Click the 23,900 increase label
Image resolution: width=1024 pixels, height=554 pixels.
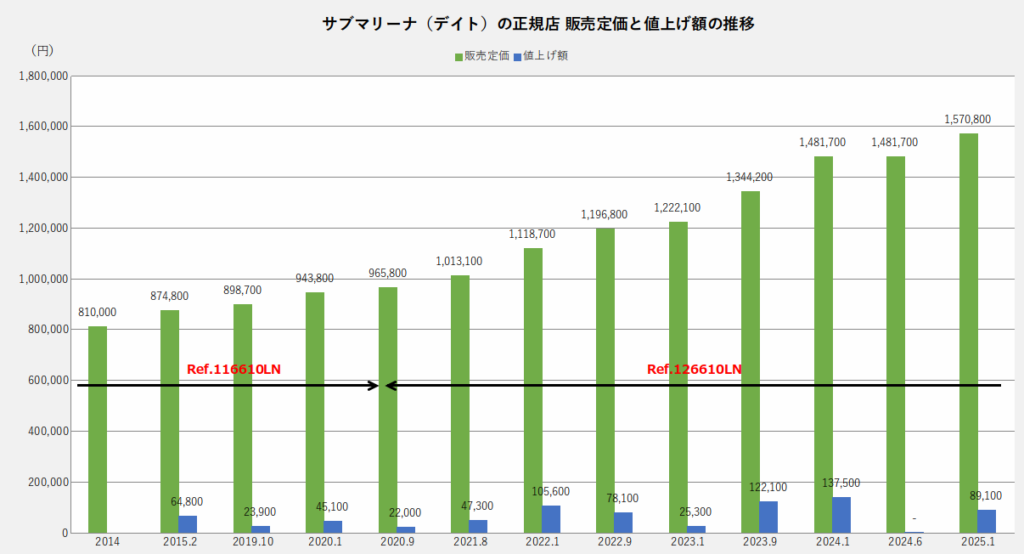click(x=260, y=512)
